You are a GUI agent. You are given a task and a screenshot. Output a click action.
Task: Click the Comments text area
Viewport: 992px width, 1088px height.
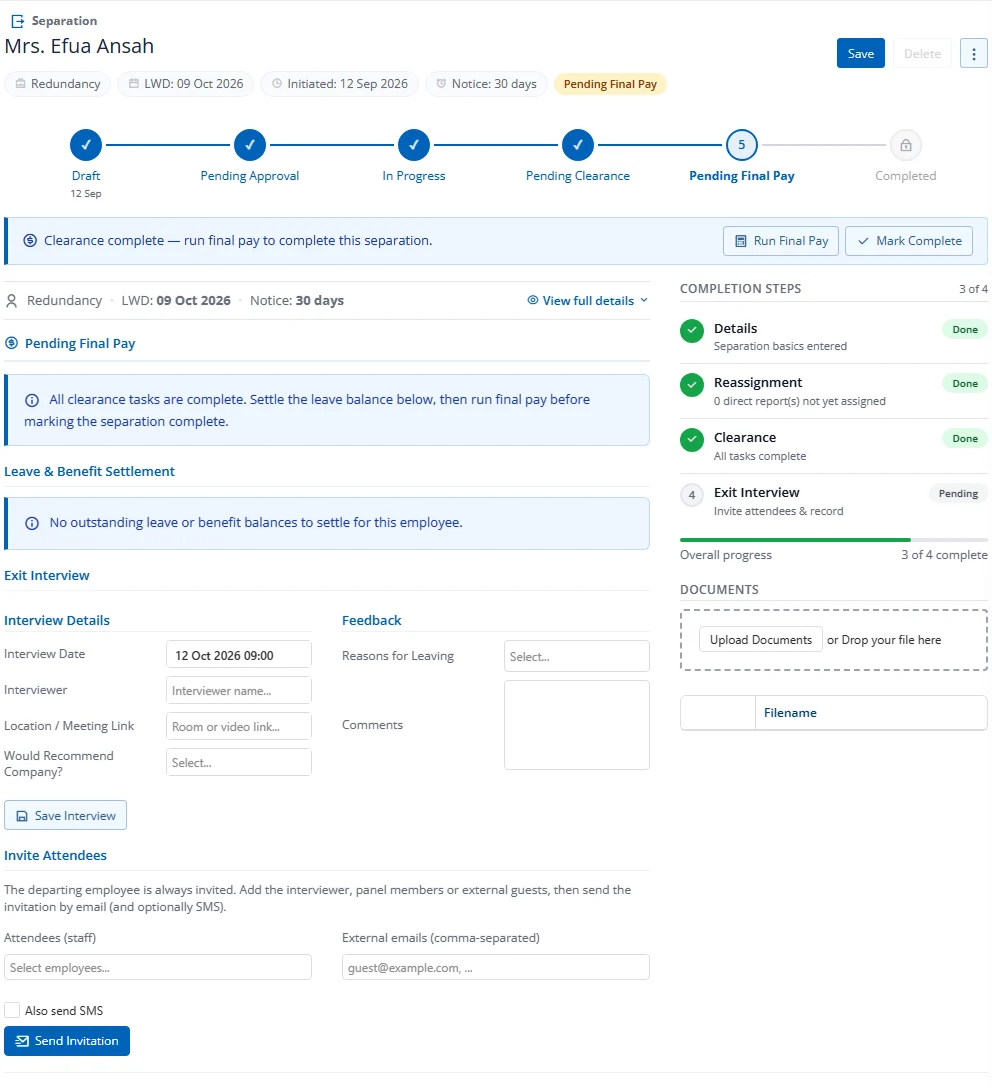click(576, 725)
